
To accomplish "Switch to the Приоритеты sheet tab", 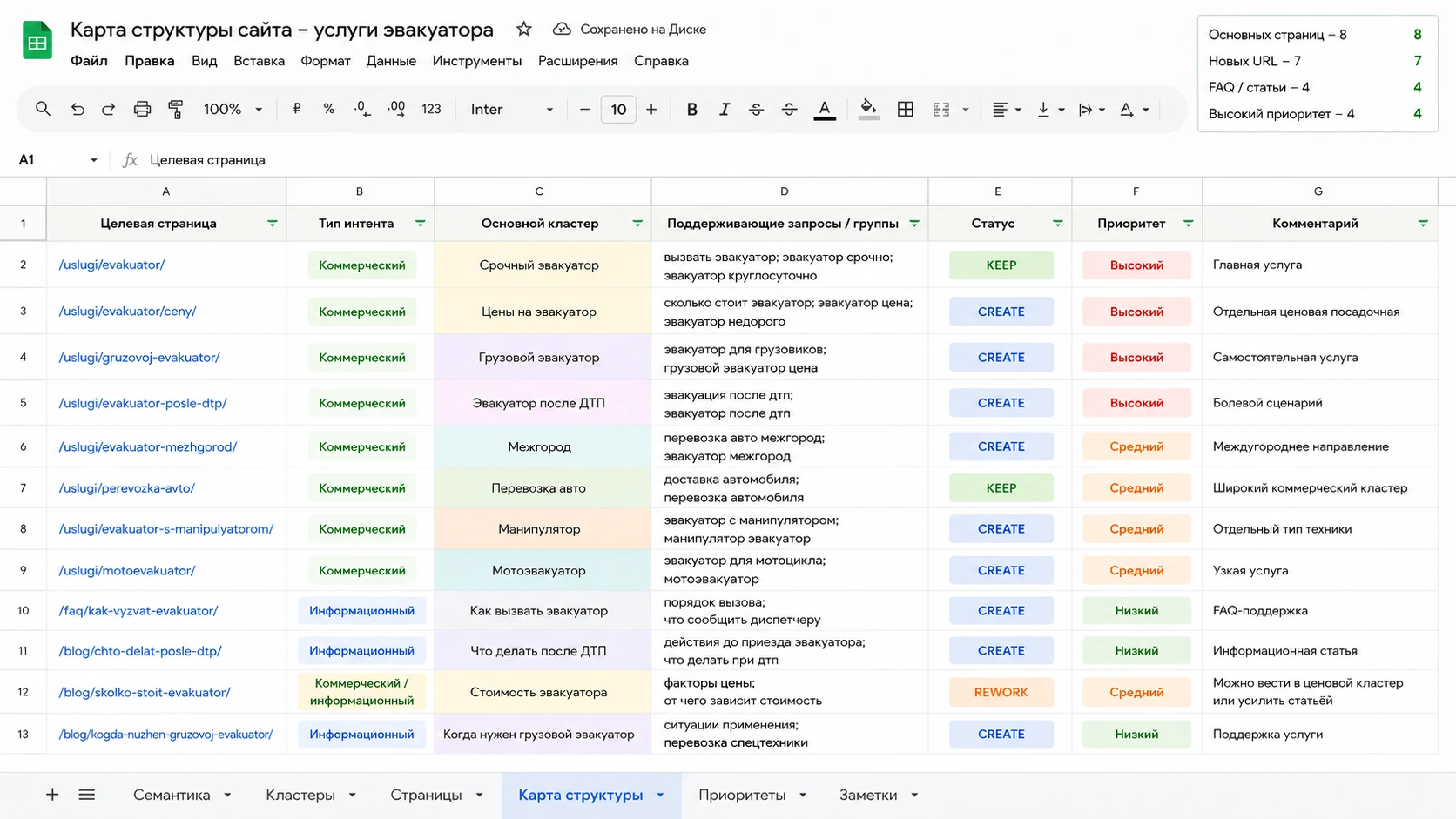I will [742, 795].
